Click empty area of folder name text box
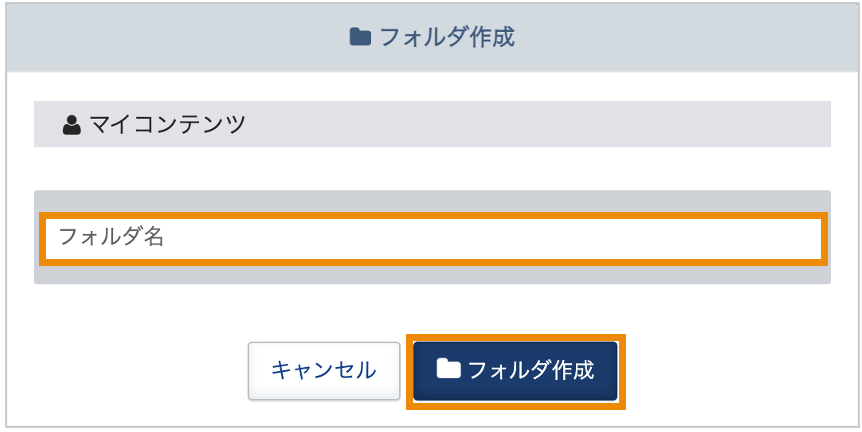The image size is (862, 432). click(495, 239)
